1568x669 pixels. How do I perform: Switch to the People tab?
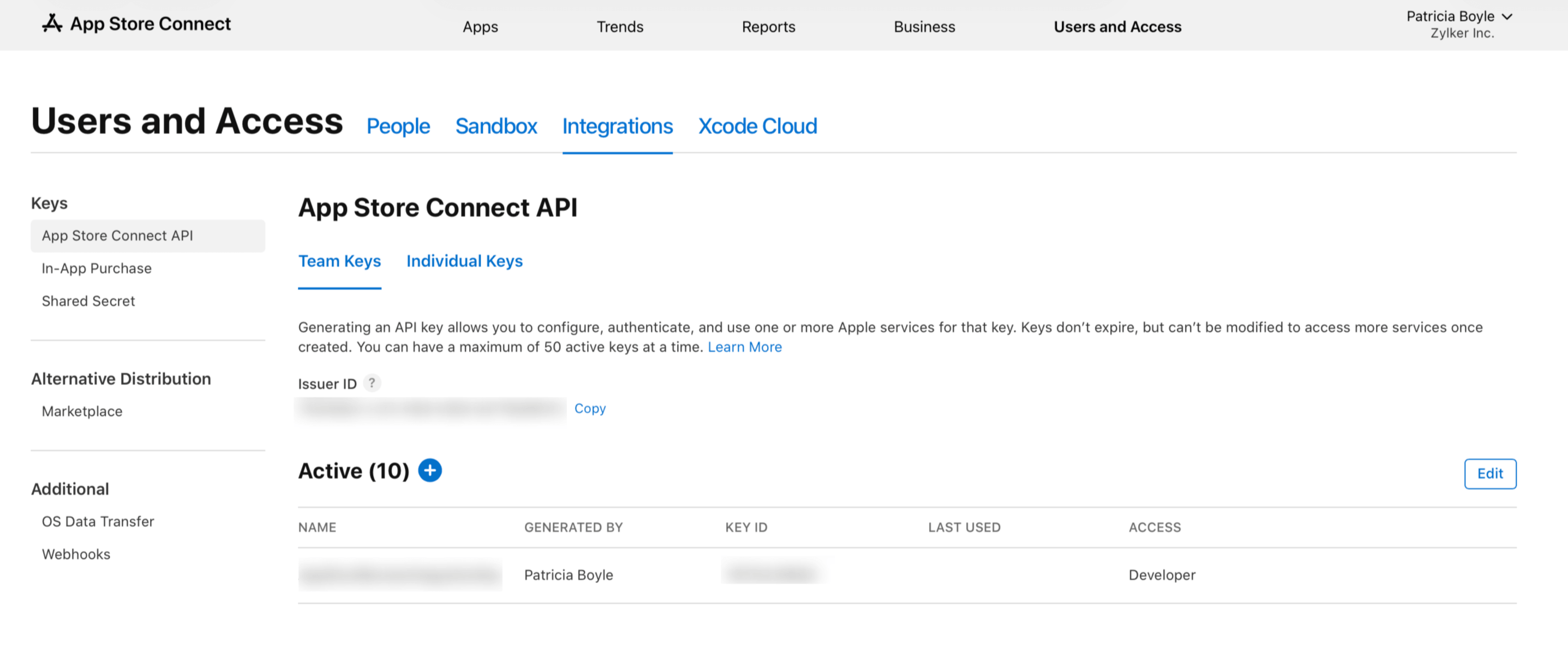(x=398, y=126)
